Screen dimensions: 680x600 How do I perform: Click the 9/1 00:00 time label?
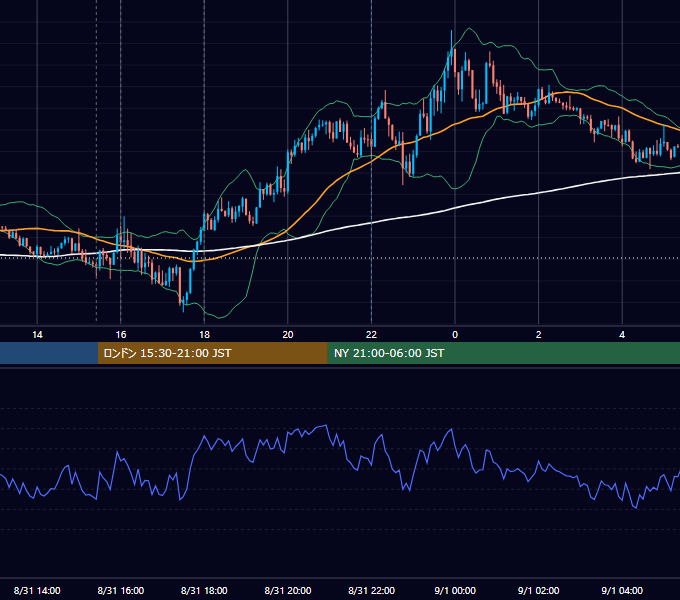pyautogui.click(x=455, y=590)
